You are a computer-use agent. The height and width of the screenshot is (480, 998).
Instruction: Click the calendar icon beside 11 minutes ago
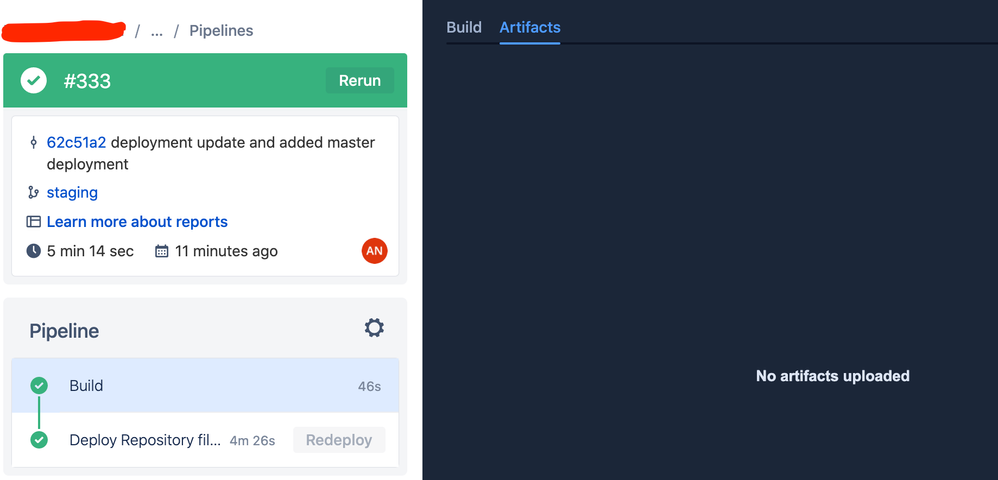[x=162, y=251]
